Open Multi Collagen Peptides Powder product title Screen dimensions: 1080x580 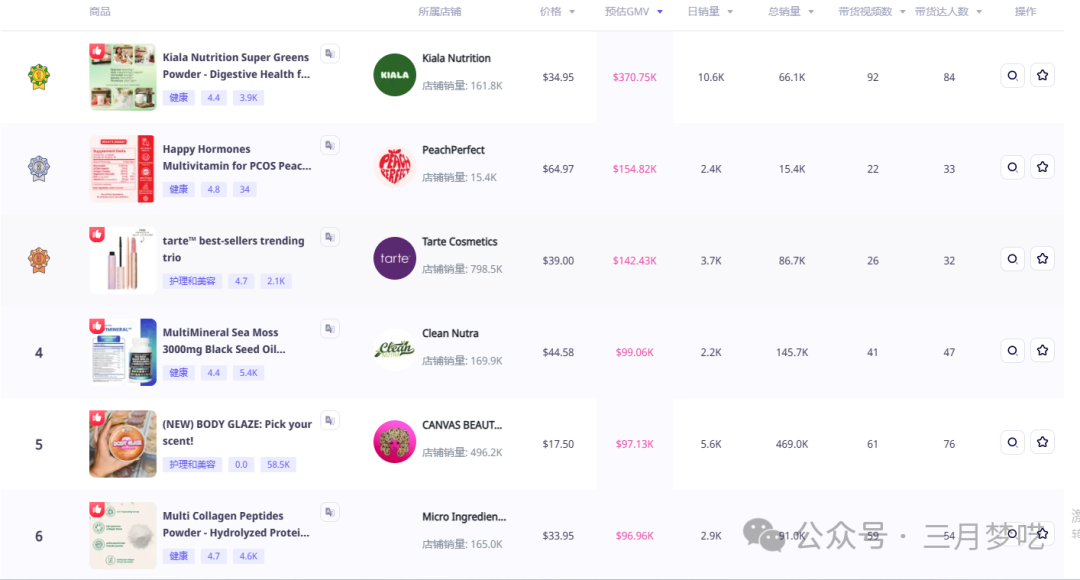(236, 524)
